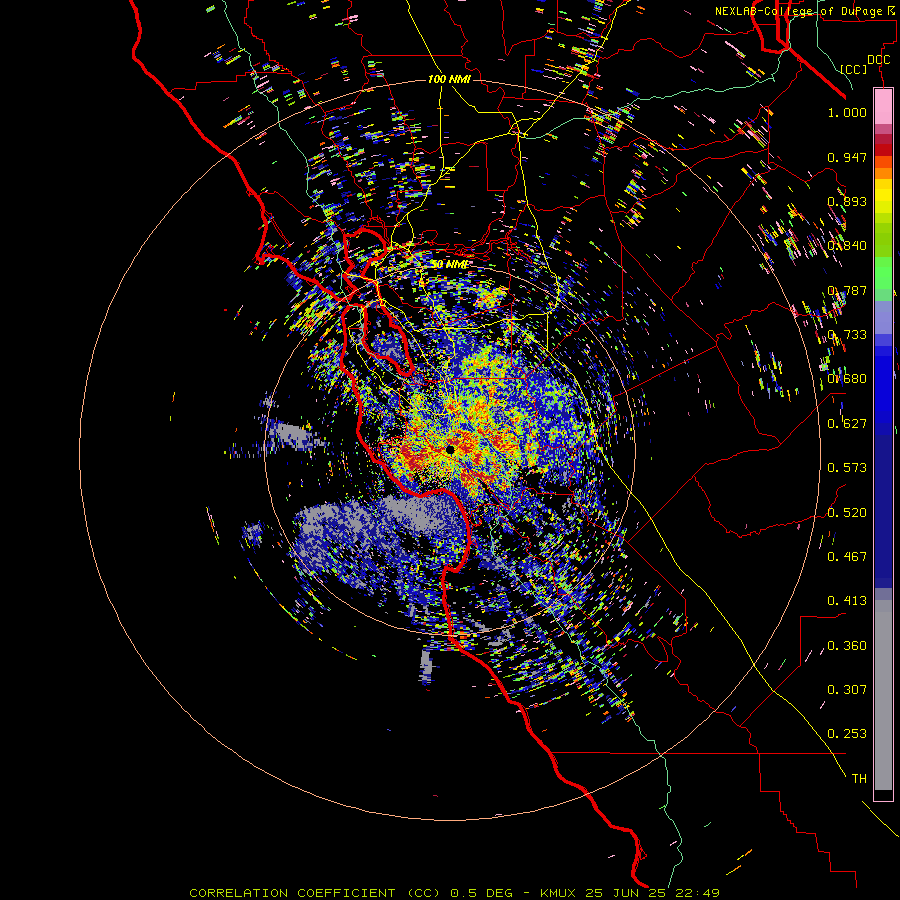Click the Correlation Coefficient caption at the bottom
Image resolution: width=900 pixels, height=900 pixels.
pos(455,893)
